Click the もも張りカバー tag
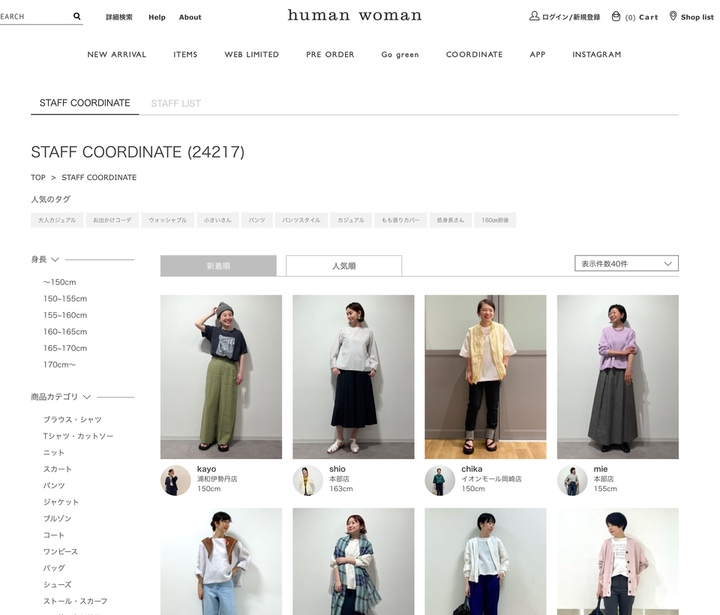Screen dimensions: 720x615 pyautogui.click(x=400, y=220)
